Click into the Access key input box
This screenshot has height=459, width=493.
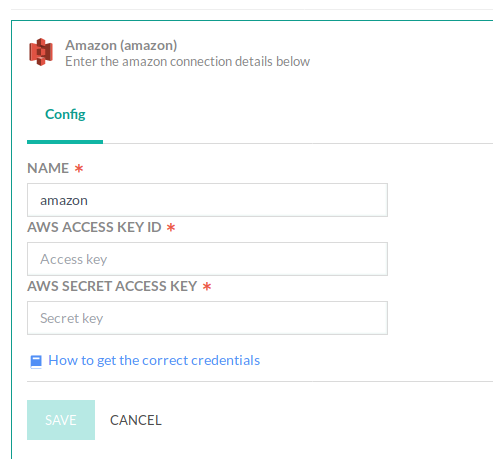207,259
